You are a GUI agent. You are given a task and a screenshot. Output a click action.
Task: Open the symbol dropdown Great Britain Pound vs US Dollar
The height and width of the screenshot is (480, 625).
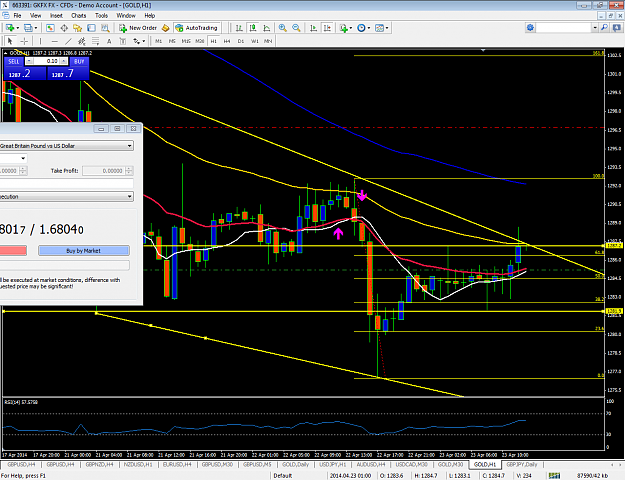tap(66, 146)
